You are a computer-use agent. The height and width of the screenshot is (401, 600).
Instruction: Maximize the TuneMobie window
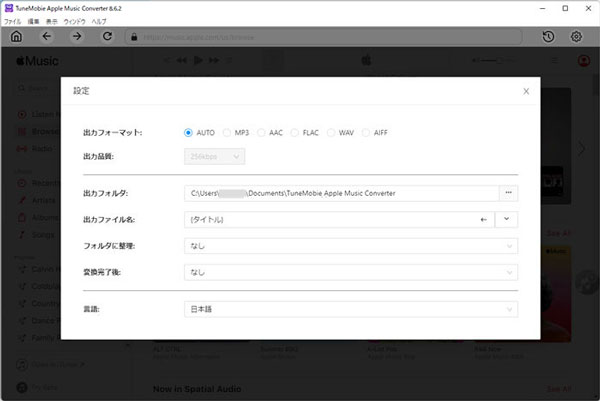[565, 8]
